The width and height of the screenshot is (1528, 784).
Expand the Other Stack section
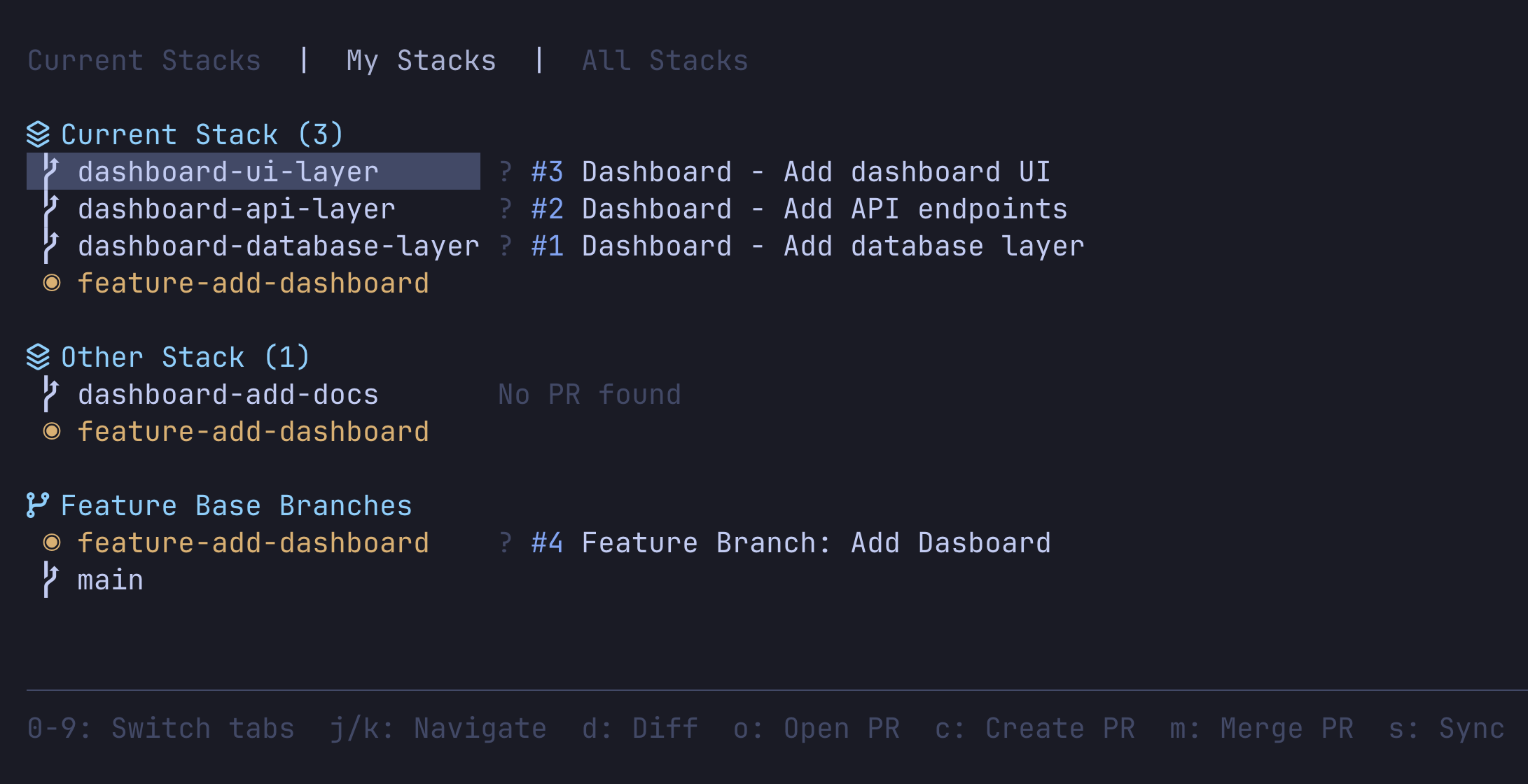[x=184, y=356]
